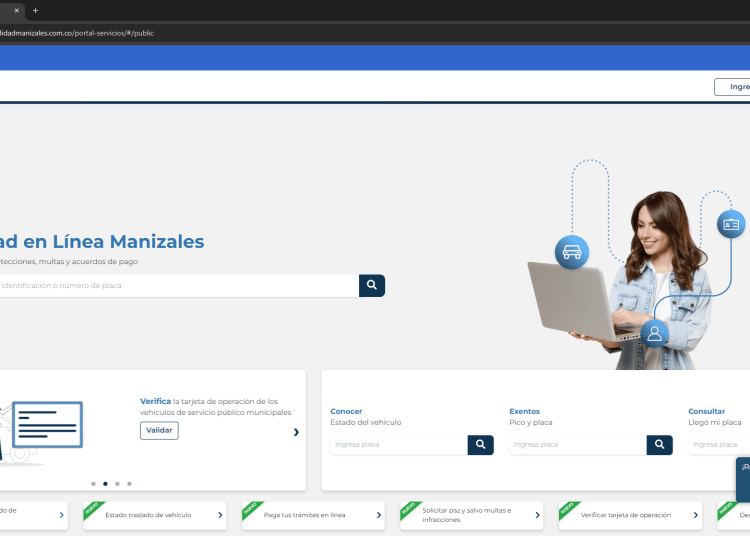Image resolution: width=750 pixels, height=536 pixels.
Task: Search the Estado del vehículo placa
Action: 481,445
